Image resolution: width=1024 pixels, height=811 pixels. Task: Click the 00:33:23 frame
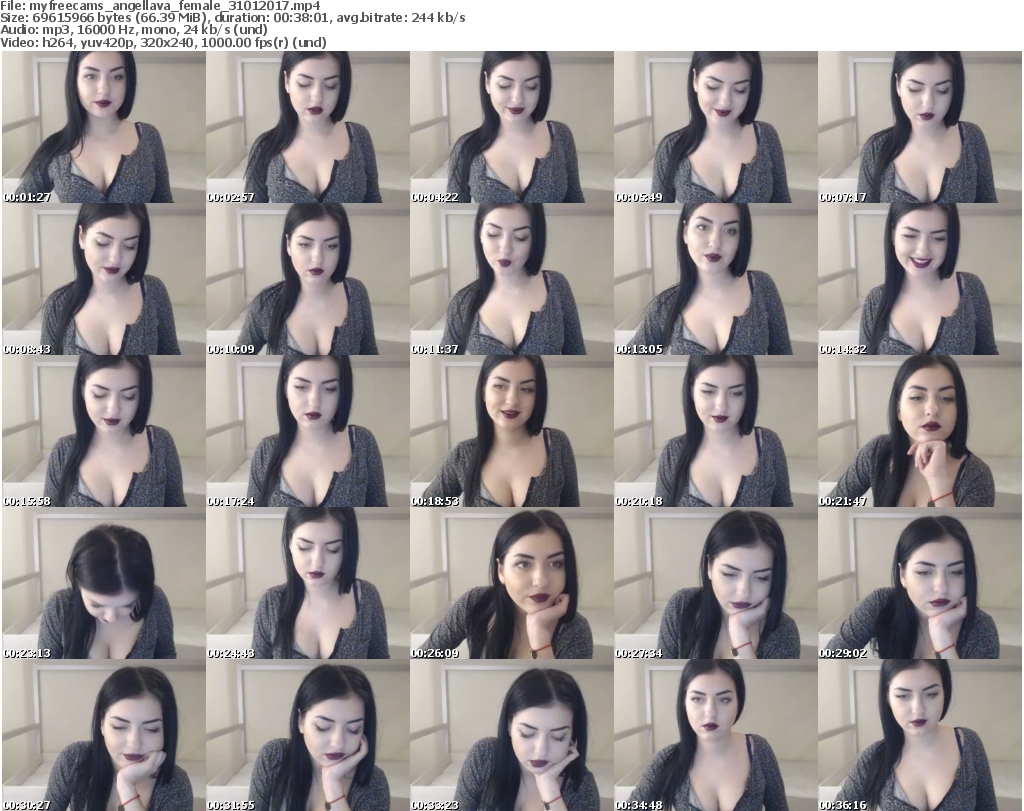511,735
